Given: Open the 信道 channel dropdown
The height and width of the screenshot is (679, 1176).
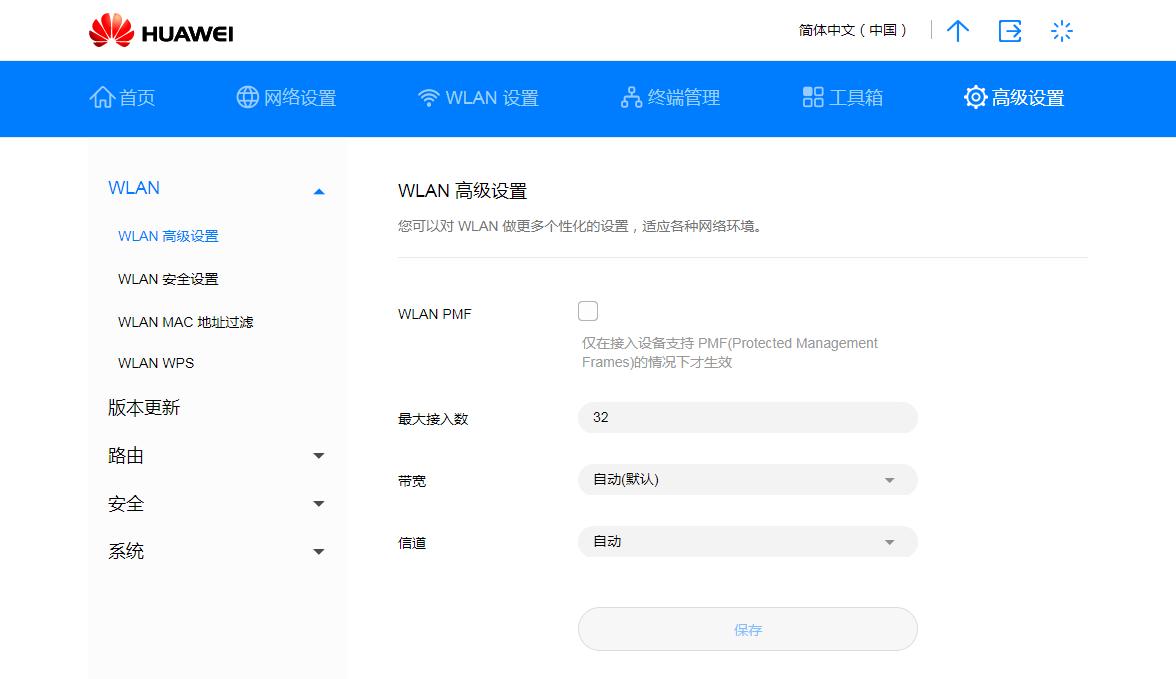Looking at the screenshot, I should pyautogui.click(x=747, y=541).
